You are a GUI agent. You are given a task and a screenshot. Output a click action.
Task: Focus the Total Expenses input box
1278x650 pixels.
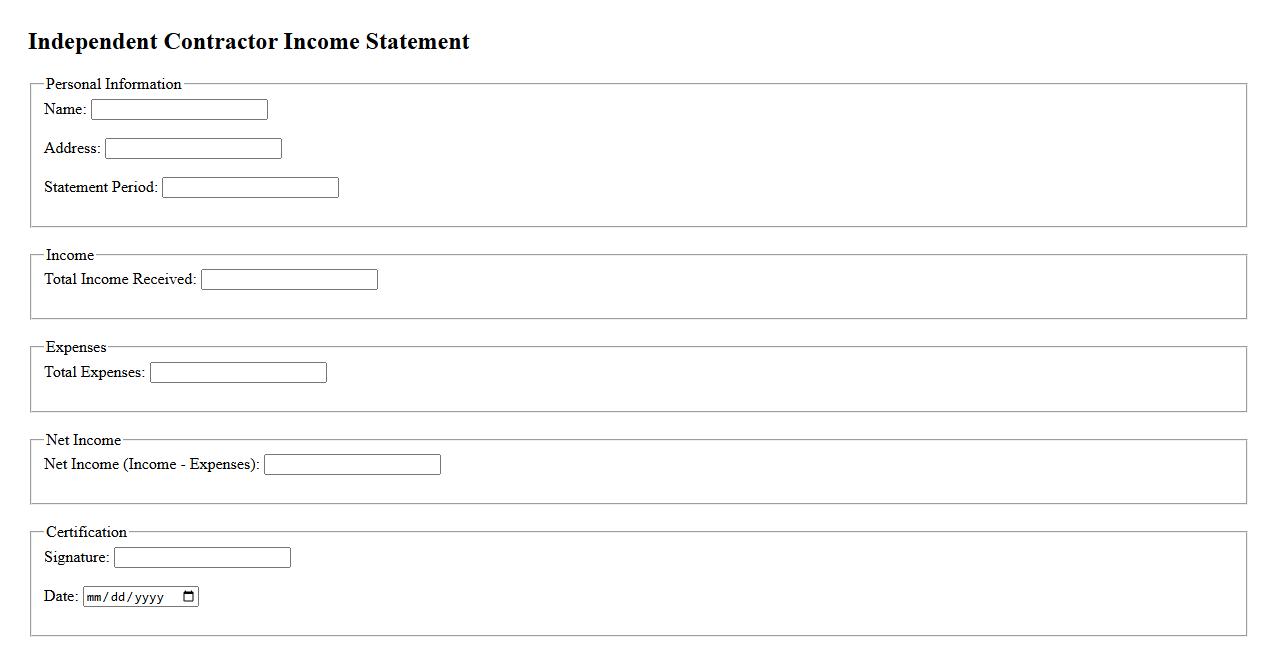click(238, 373)
